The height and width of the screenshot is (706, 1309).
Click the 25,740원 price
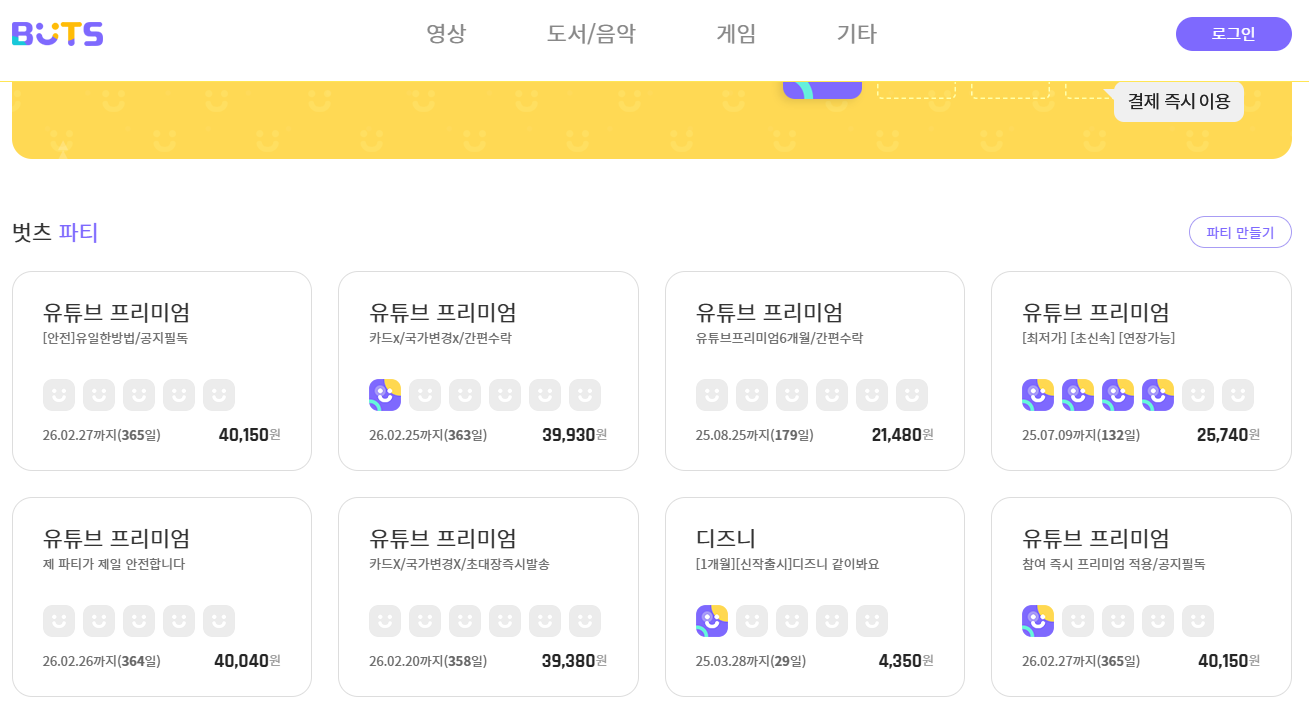pos(1228,435)
